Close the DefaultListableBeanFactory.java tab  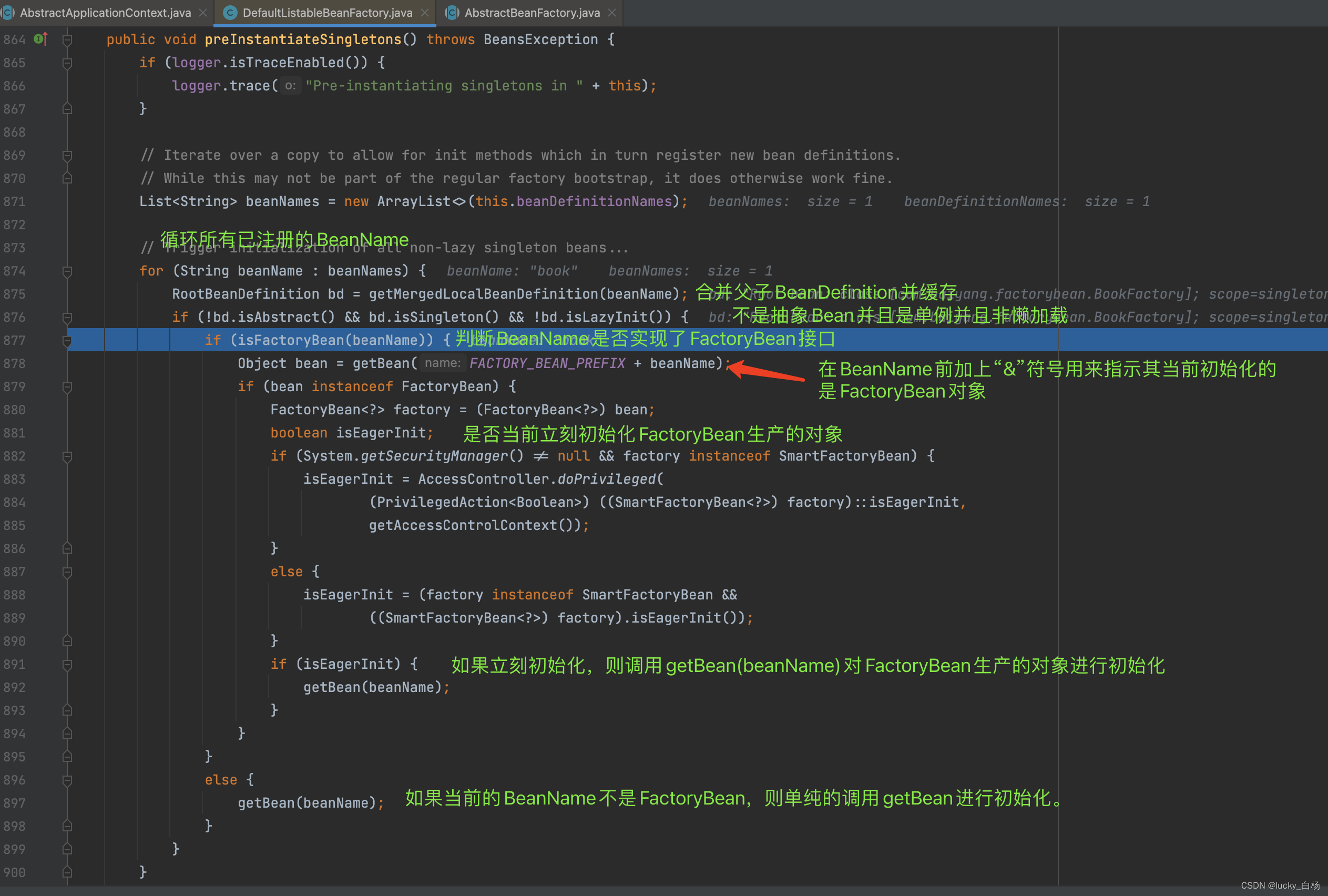click(x=424, y=13)
